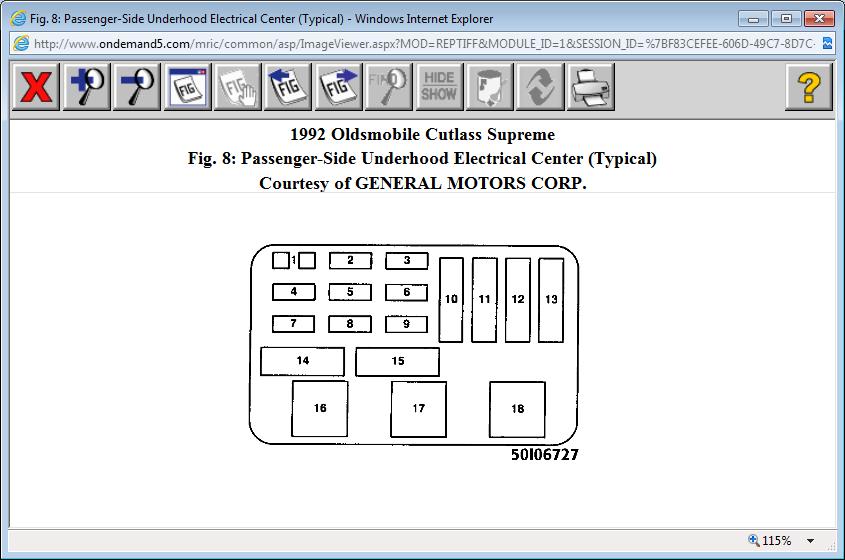The image size is (845, 560).
Task: Toggle the HIDE SHOW button
Action: point(439,87)
